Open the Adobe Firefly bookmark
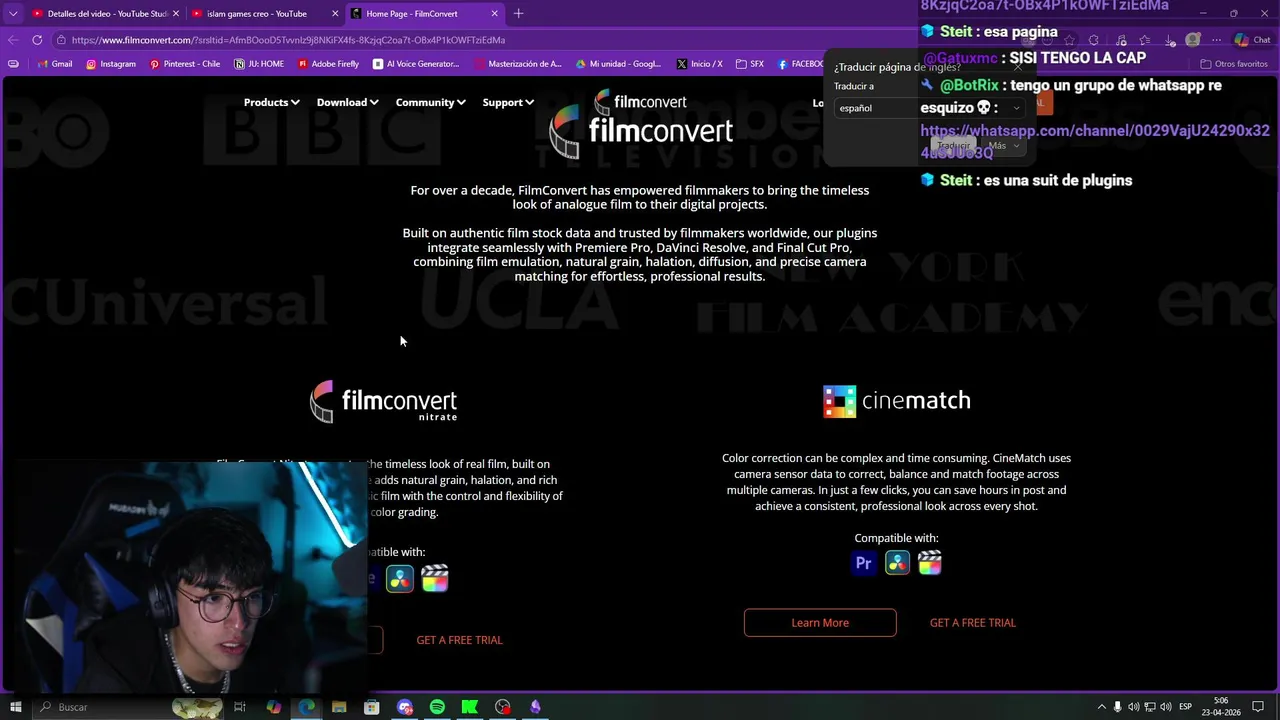Image resolution: width=1280 pixels, height=720 pixels. tap(328, 64)
